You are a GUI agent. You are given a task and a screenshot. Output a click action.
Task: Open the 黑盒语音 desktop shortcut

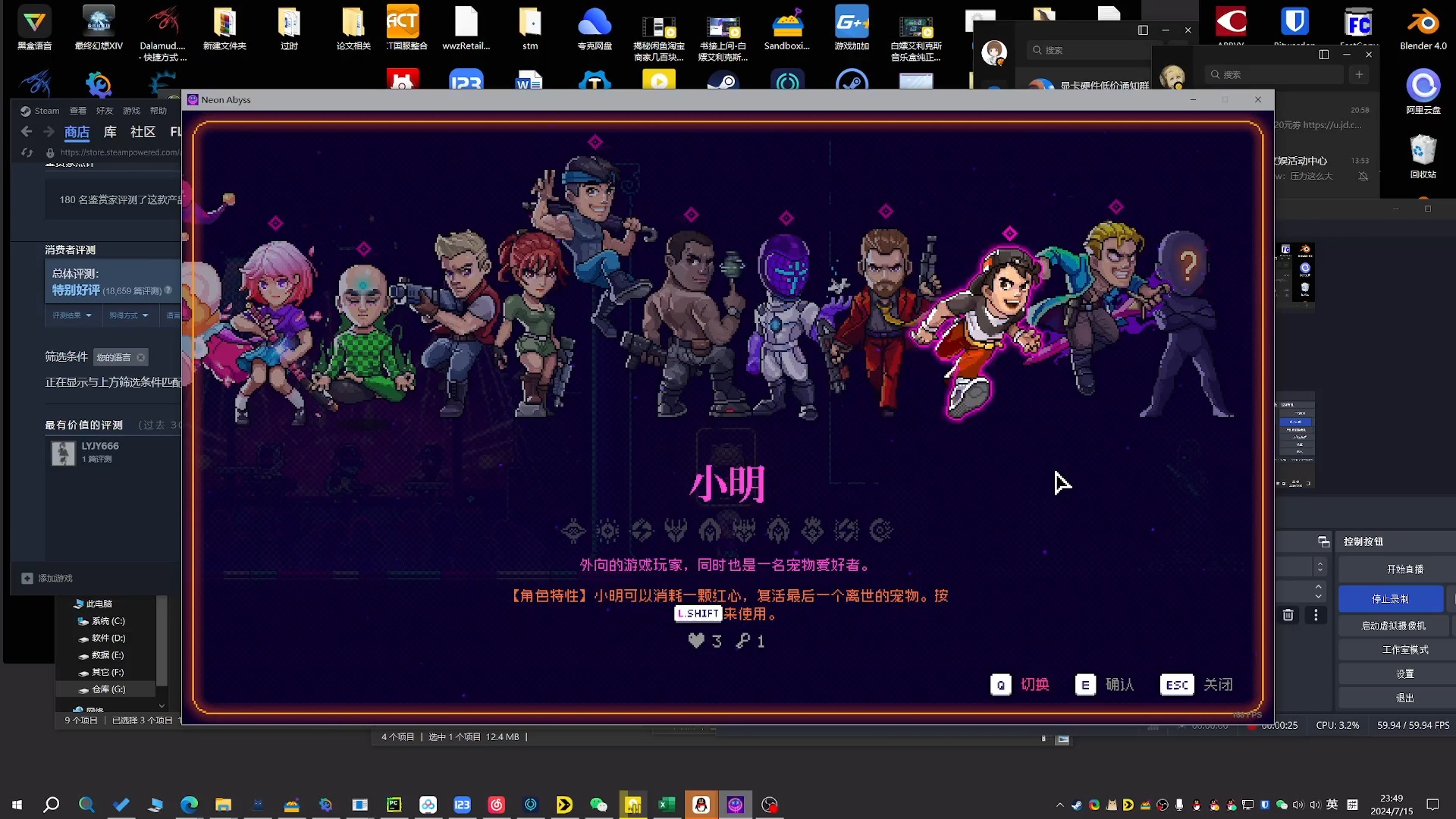[34, 29]
